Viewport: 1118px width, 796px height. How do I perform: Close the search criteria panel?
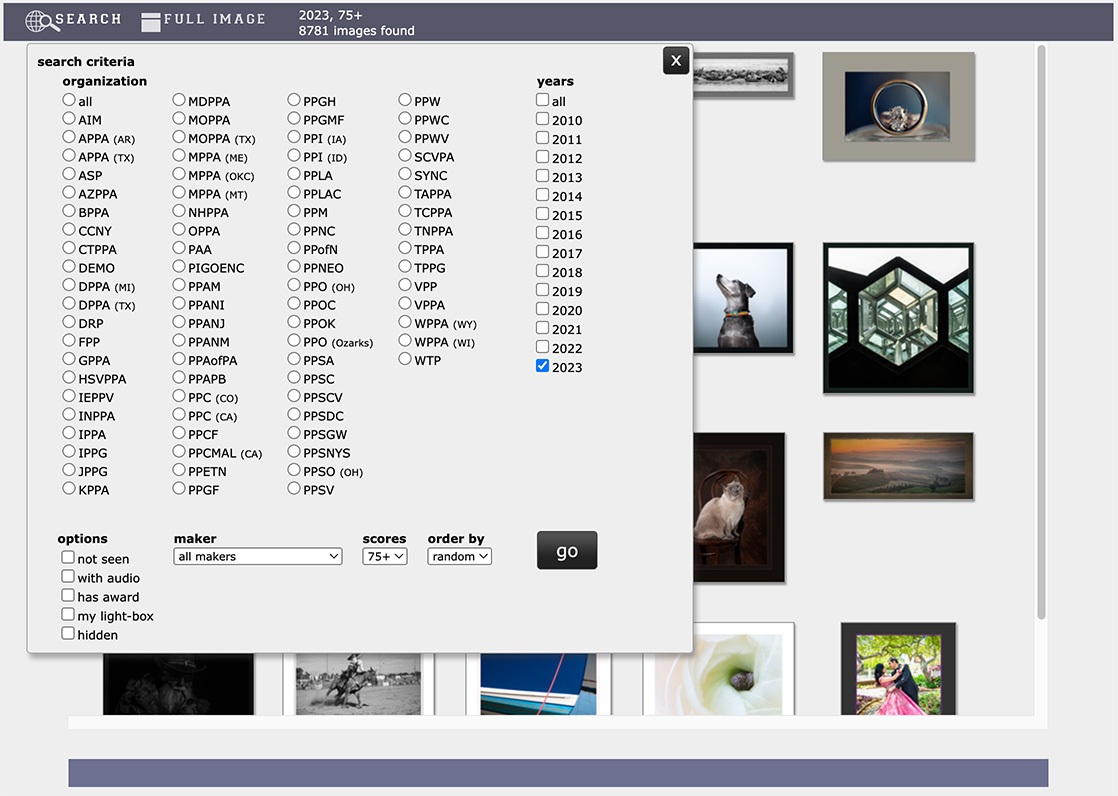click(x=676, y=61)
